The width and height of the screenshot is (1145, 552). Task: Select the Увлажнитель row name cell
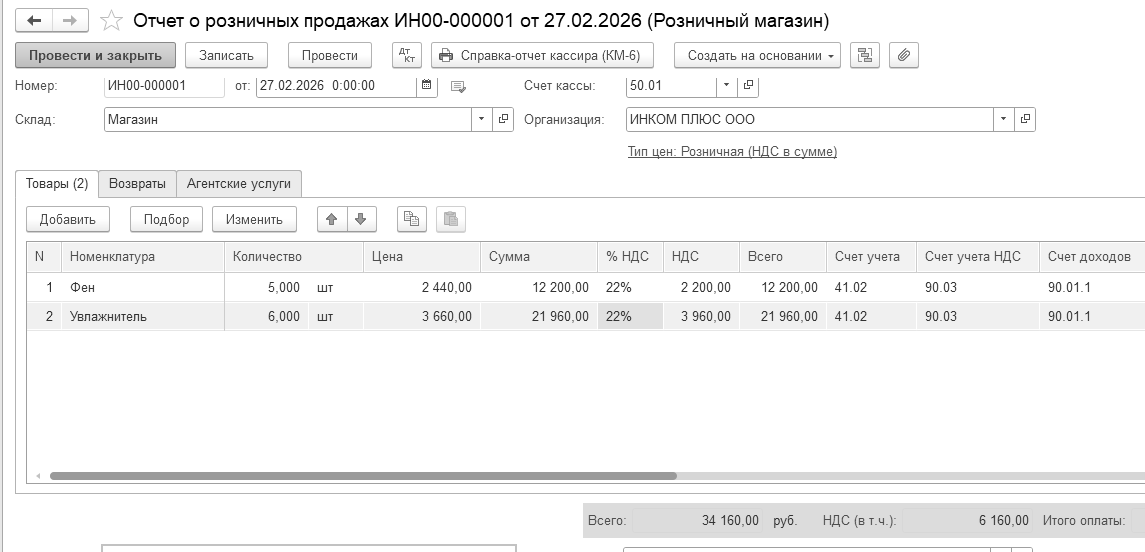[143, 316]
